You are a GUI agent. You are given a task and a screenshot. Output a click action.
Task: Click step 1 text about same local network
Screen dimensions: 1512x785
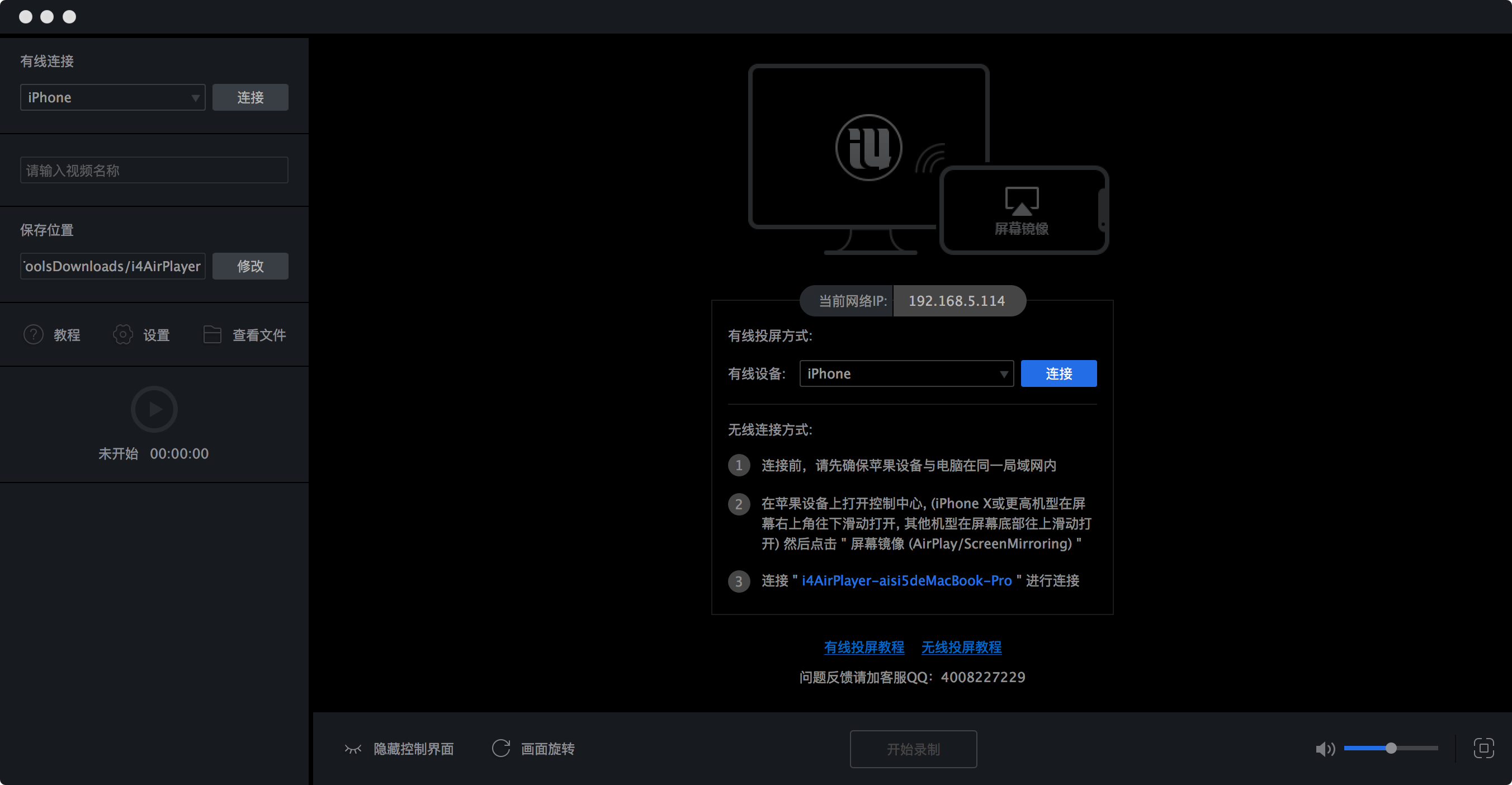[x=909, y=465]
